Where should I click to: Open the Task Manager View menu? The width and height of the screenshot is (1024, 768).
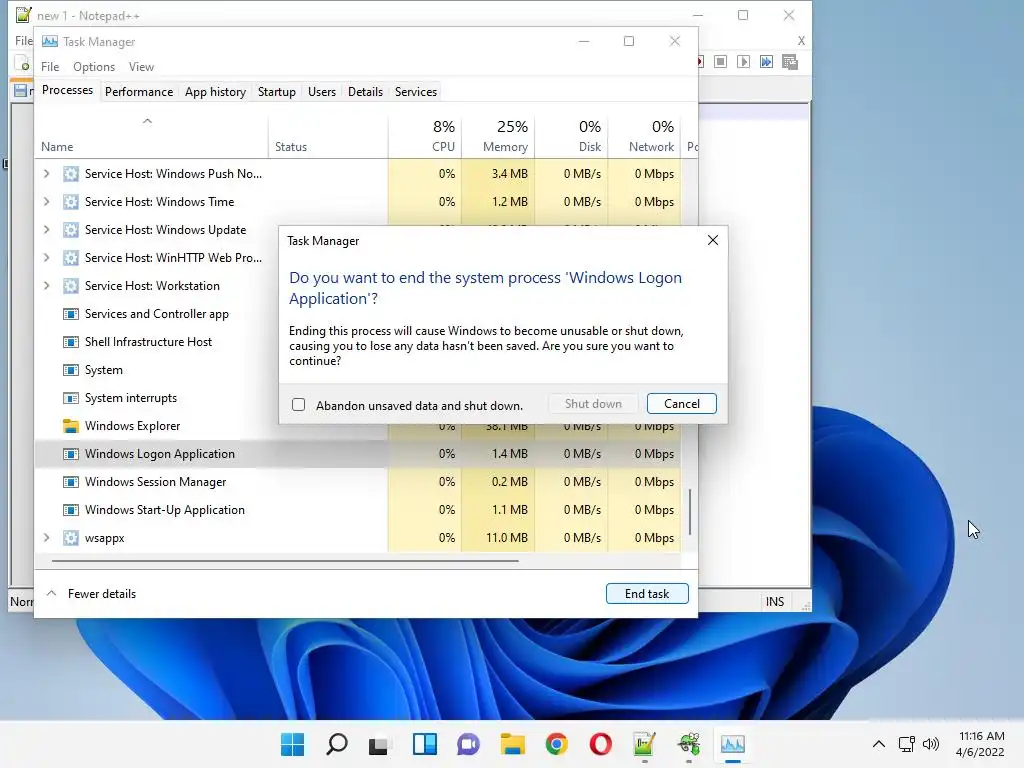point(141,67)
